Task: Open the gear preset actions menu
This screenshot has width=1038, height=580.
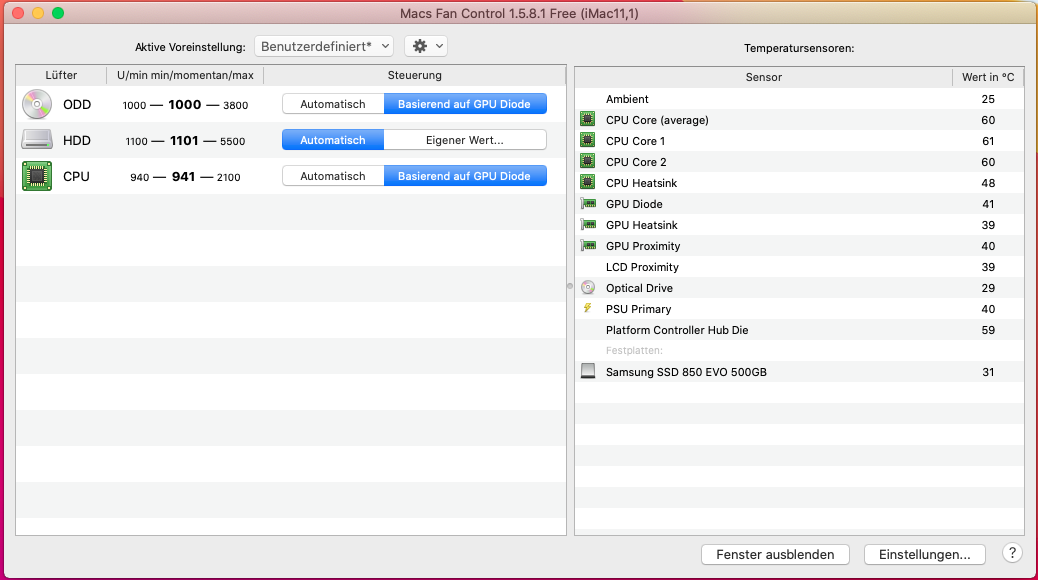Action: coord(426,46)
